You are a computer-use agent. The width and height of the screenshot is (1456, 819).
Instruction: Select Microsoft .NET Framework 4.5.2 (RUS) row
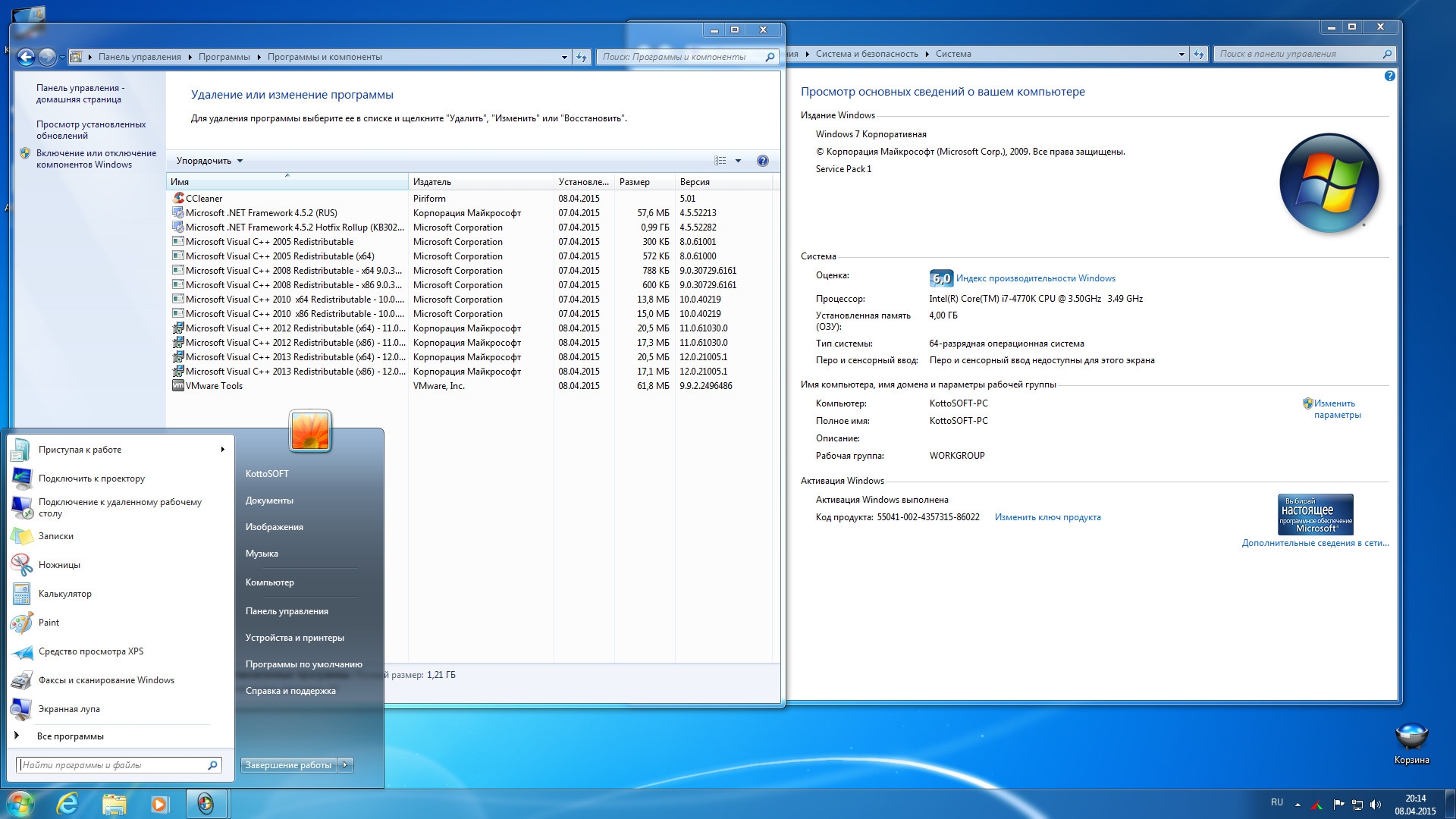pyautogui.click(x=470, y=213)
